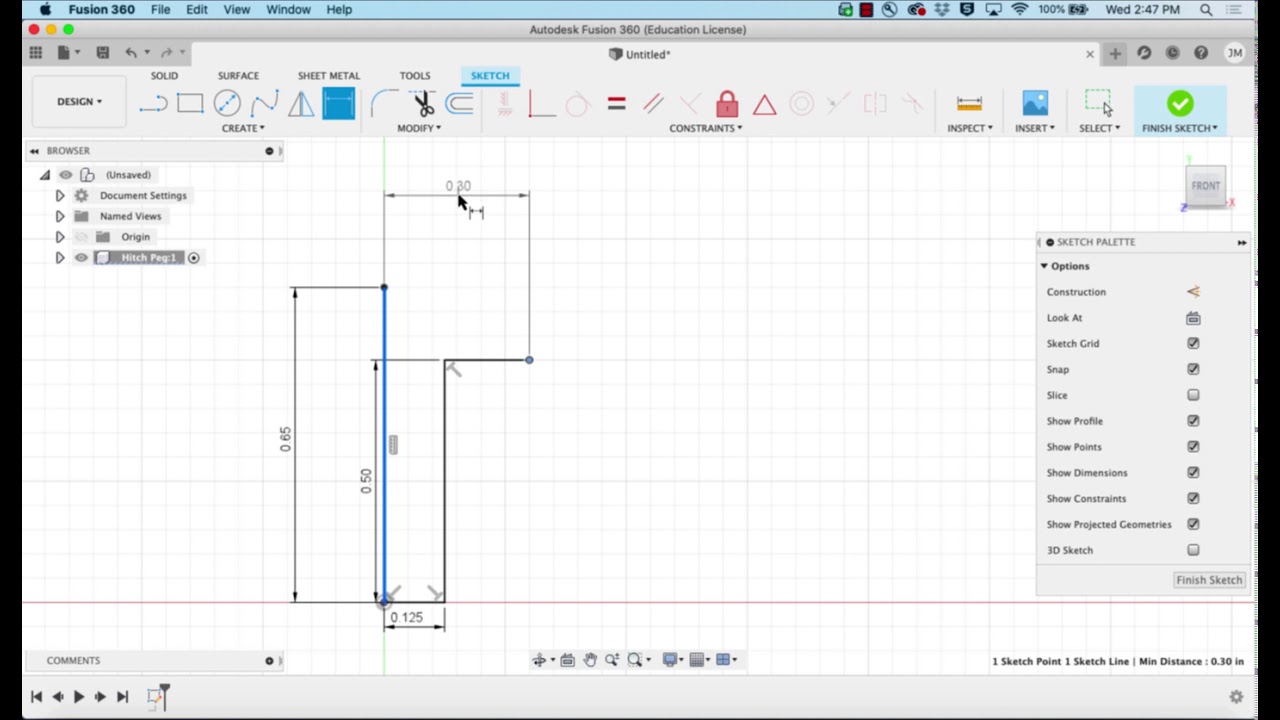Open the File menu in menu bar
This screenshot has width=1280, height=720.
point(160,9)
